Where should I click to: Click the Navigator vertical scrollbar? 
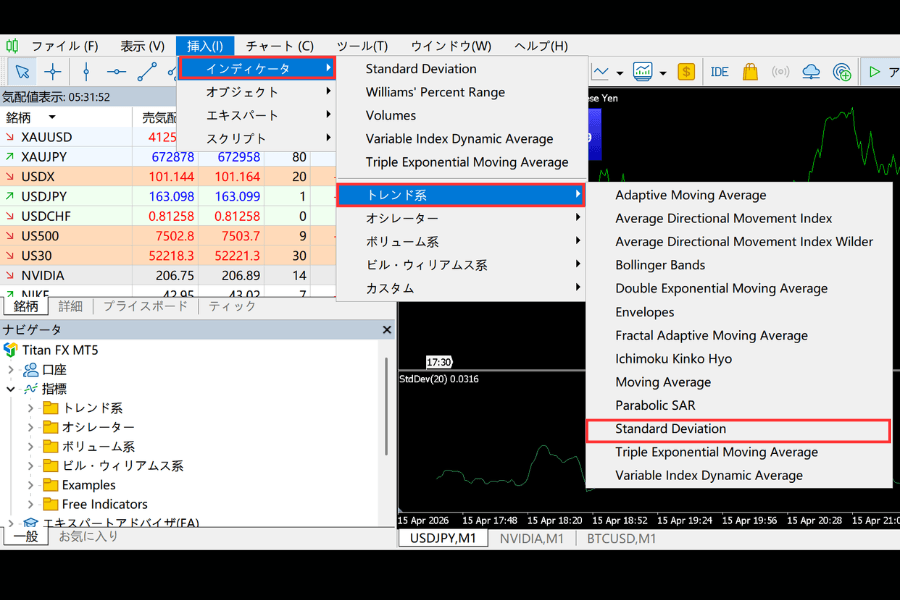(387, 406)
